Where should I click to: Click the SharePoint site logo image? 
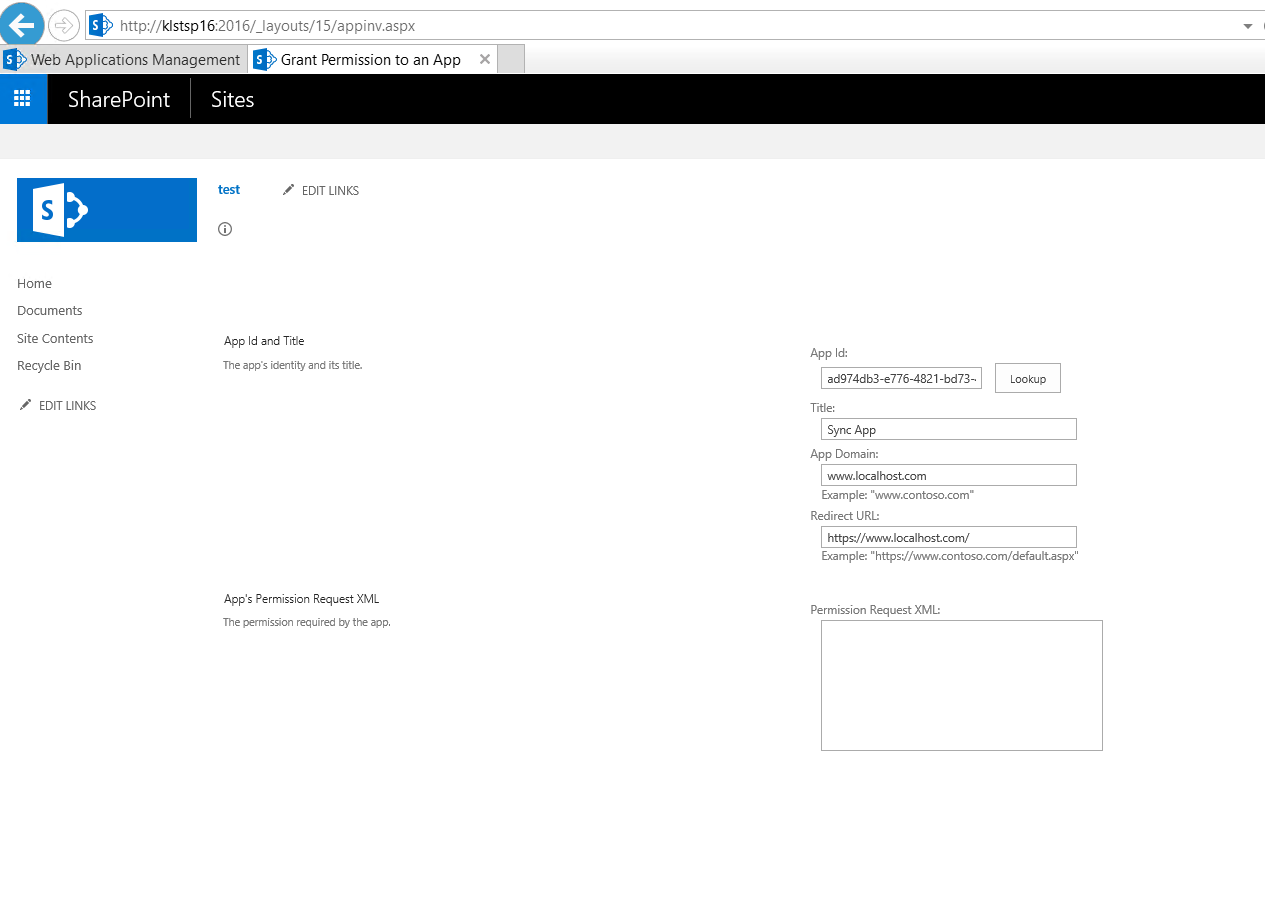click(x=107, y=210)
